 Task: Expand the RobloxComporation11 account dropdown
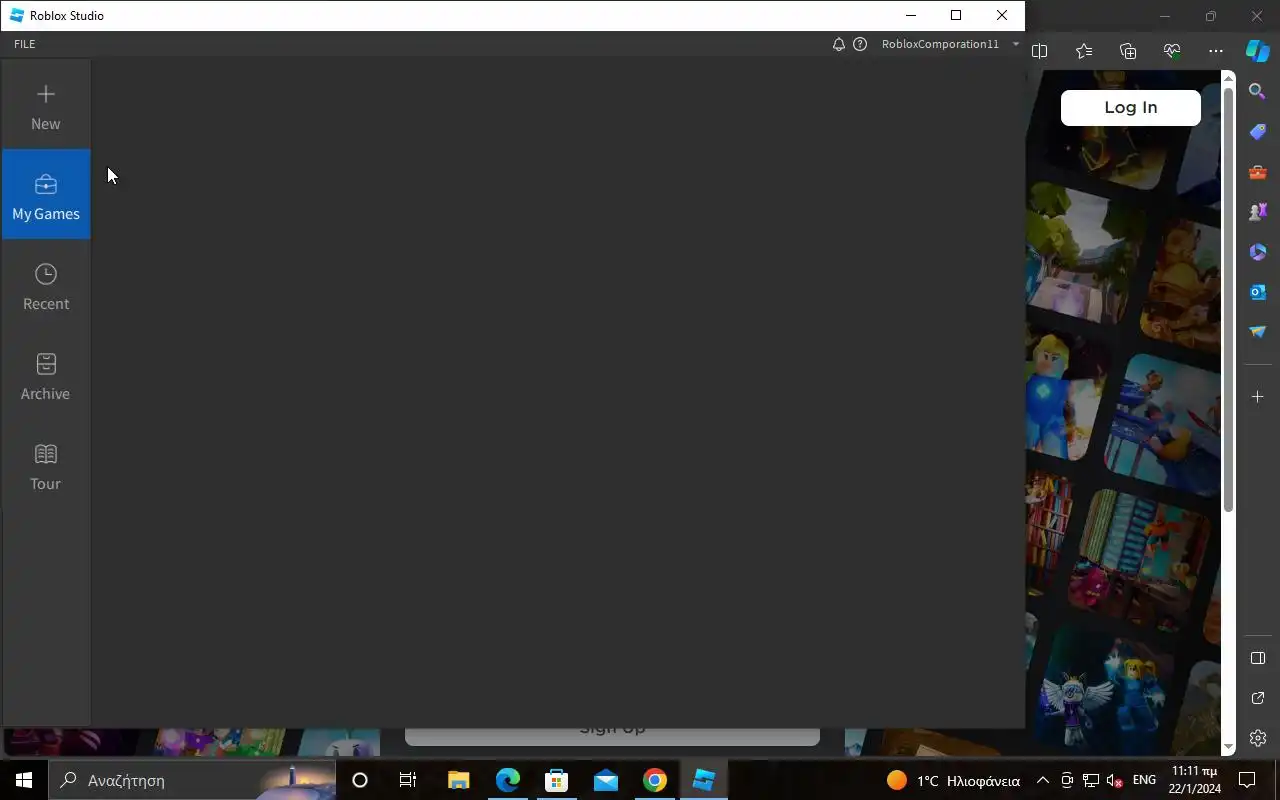pos(950,44)
